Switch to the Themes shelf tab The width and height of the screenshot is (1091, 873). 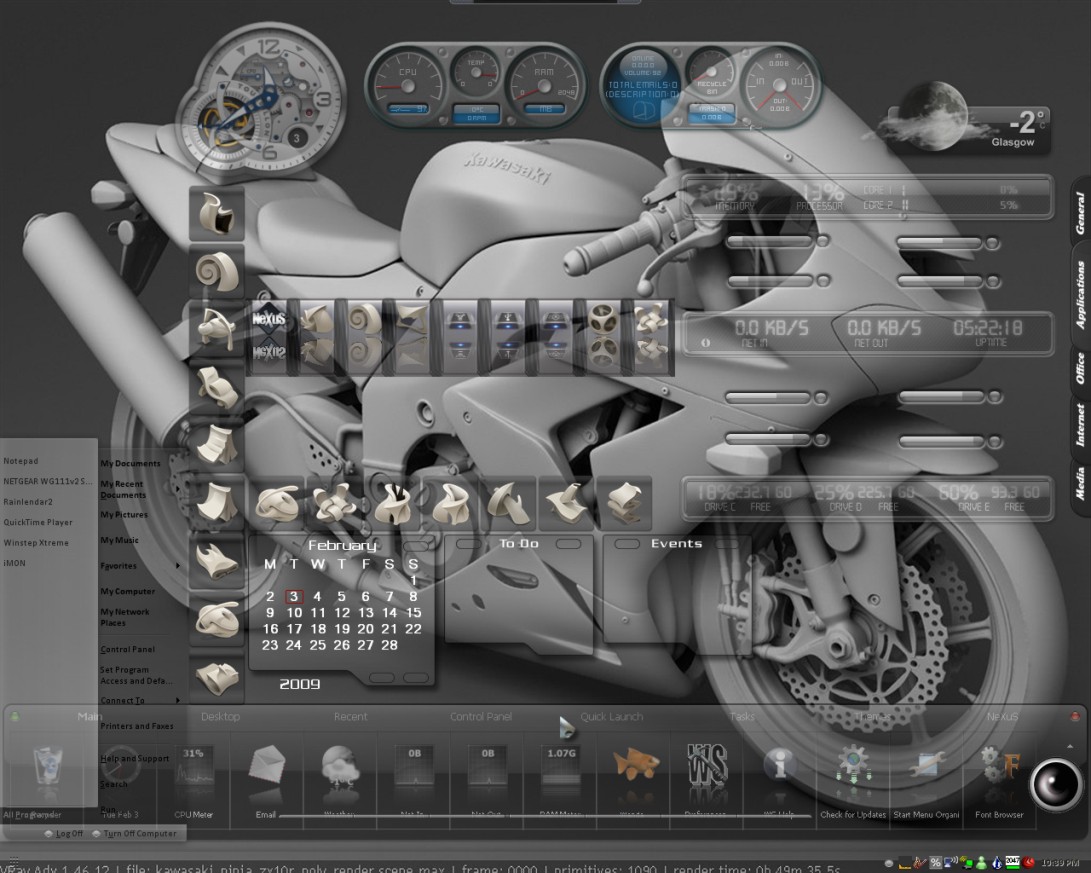click(873, 716)
